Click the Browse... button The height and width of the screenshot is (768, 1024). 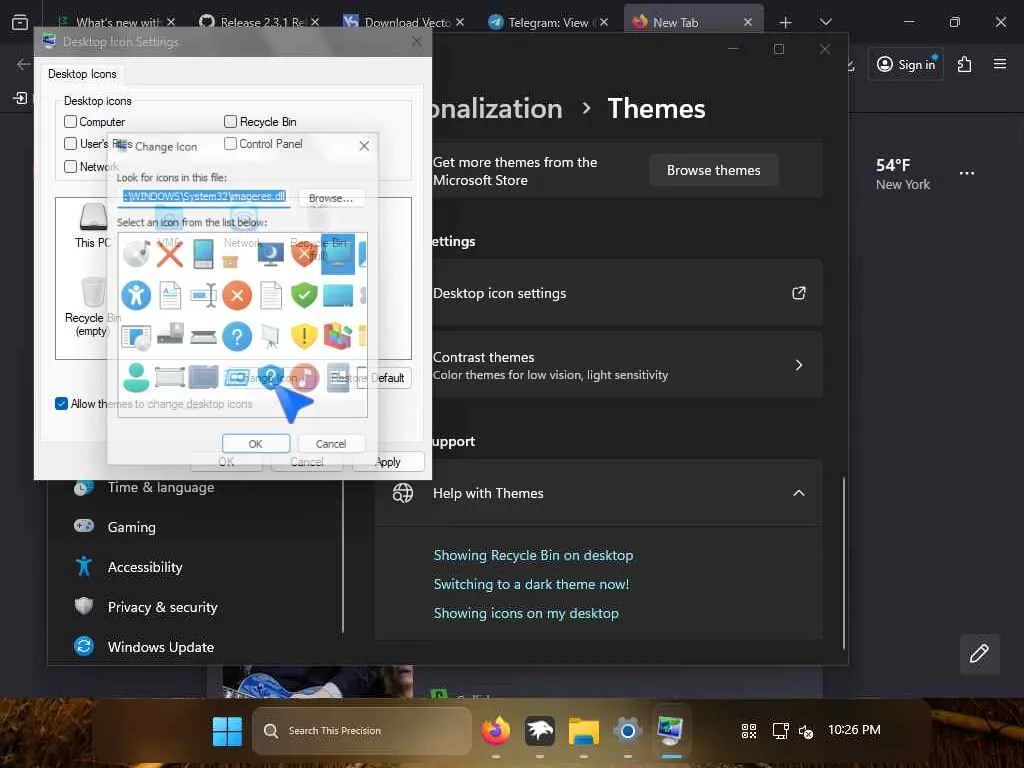330,198
